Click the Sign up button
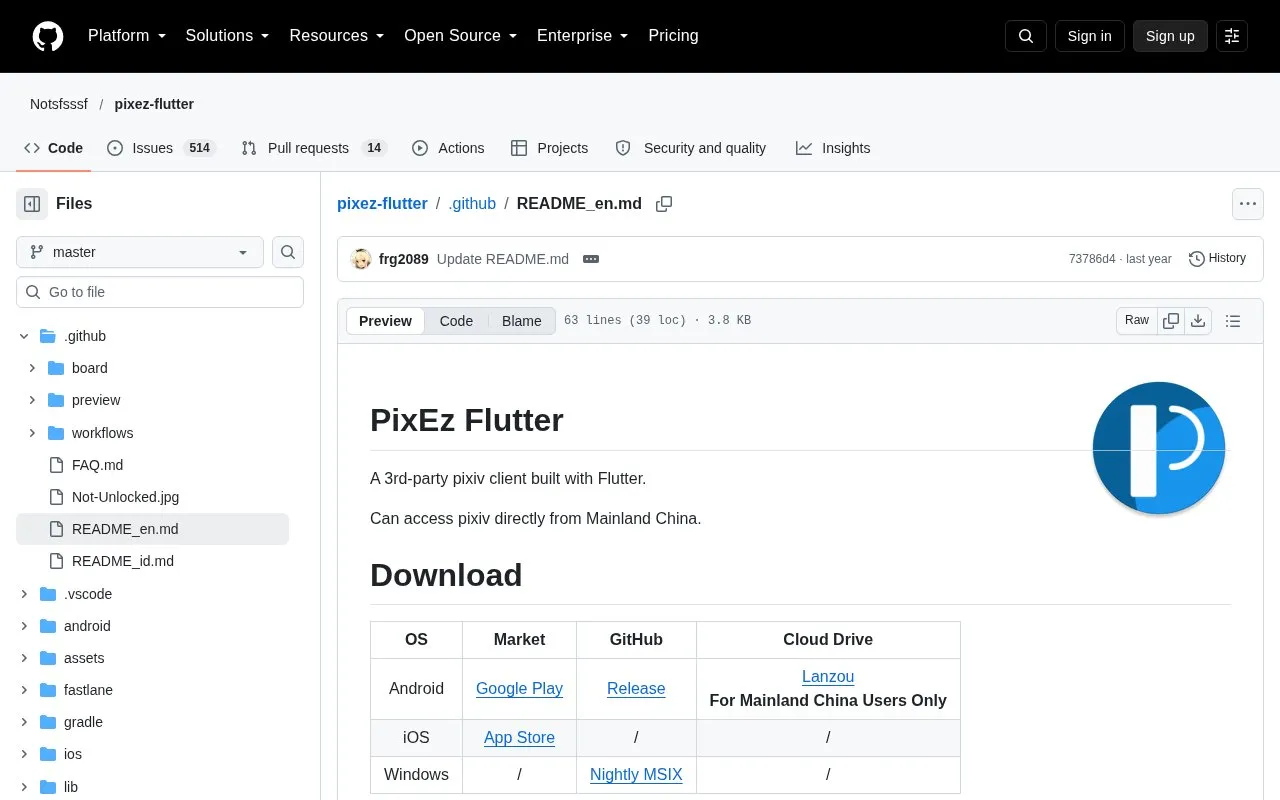Image resolution: width=1280 pixels, height=800 pixels. pyautogui.click(x=1170, y=36)
